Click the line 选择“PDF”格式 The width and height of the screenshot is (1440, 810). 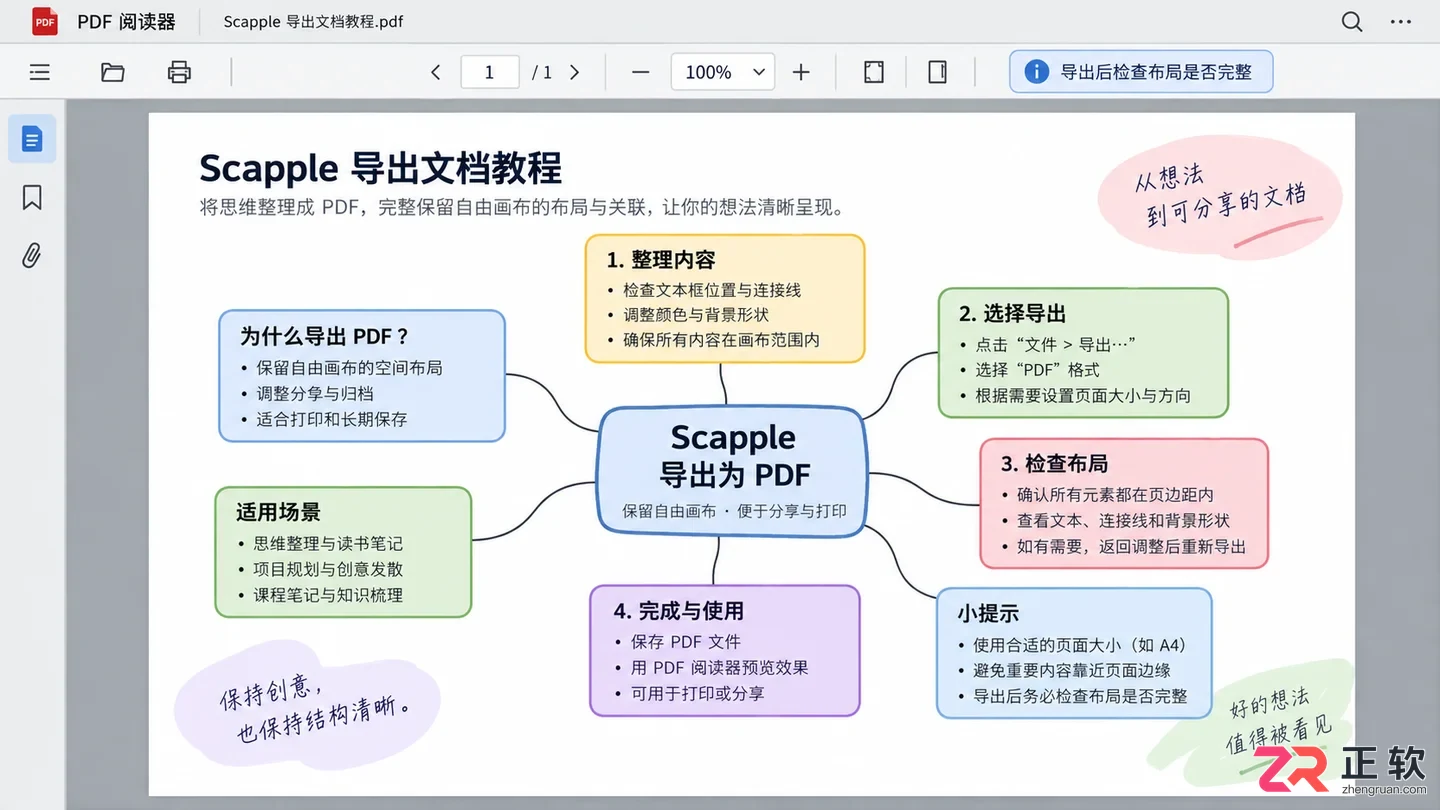pos(1037,370)
